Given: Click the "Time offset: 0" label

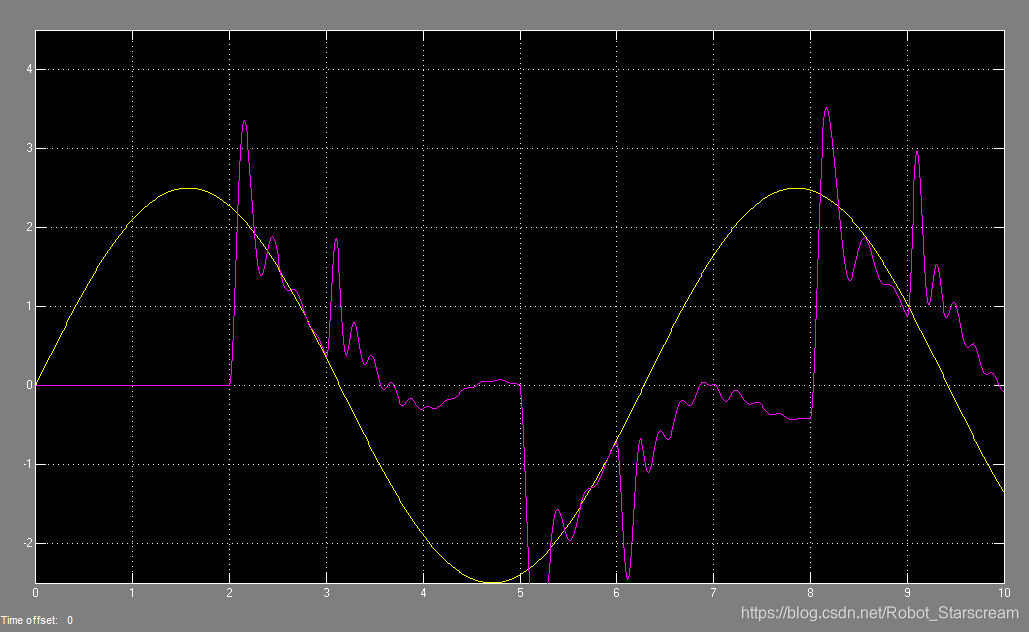Looking at the screenshot, I should pos(37,620).
